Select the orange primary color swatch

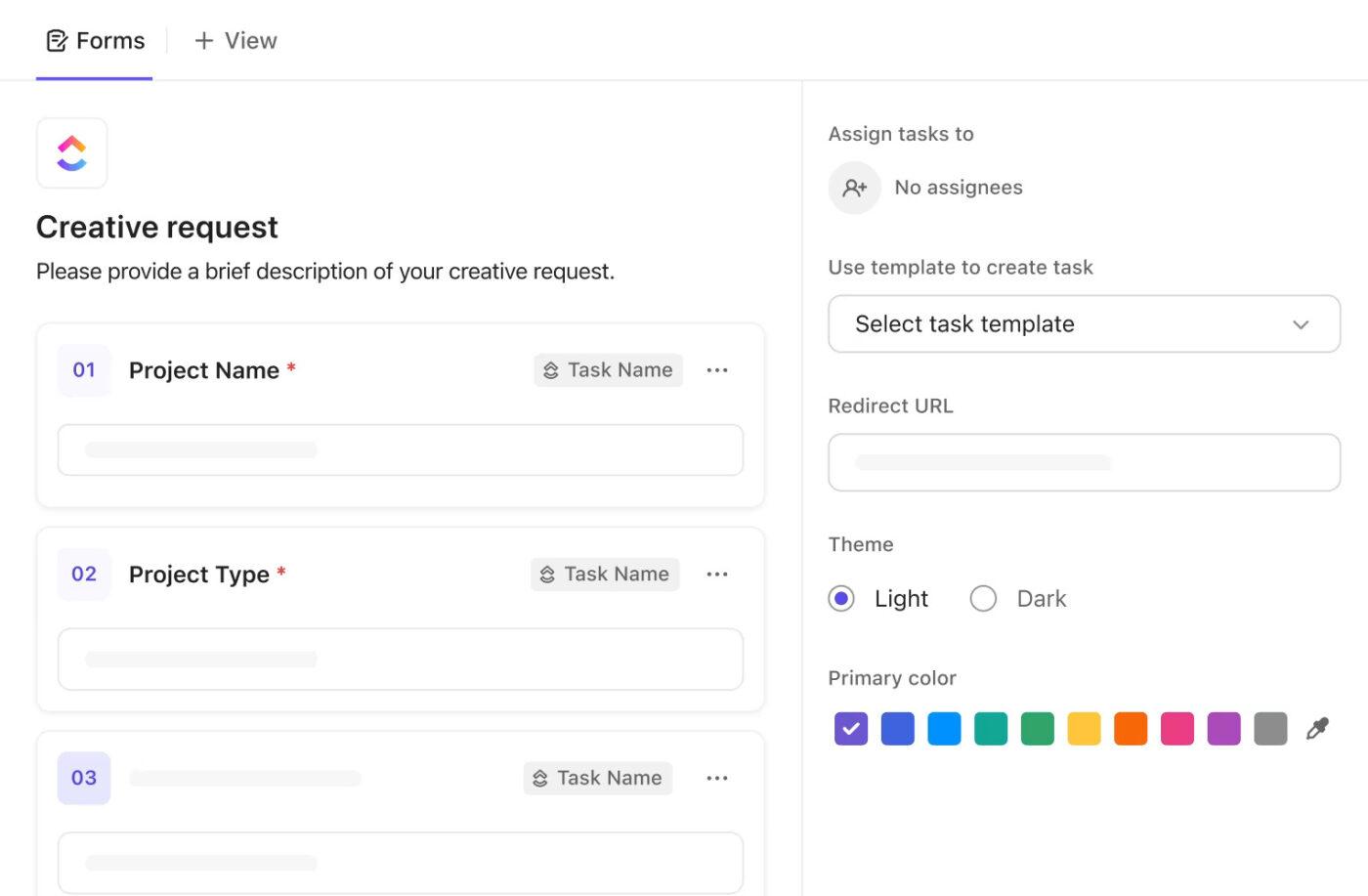click(1131, 728)
